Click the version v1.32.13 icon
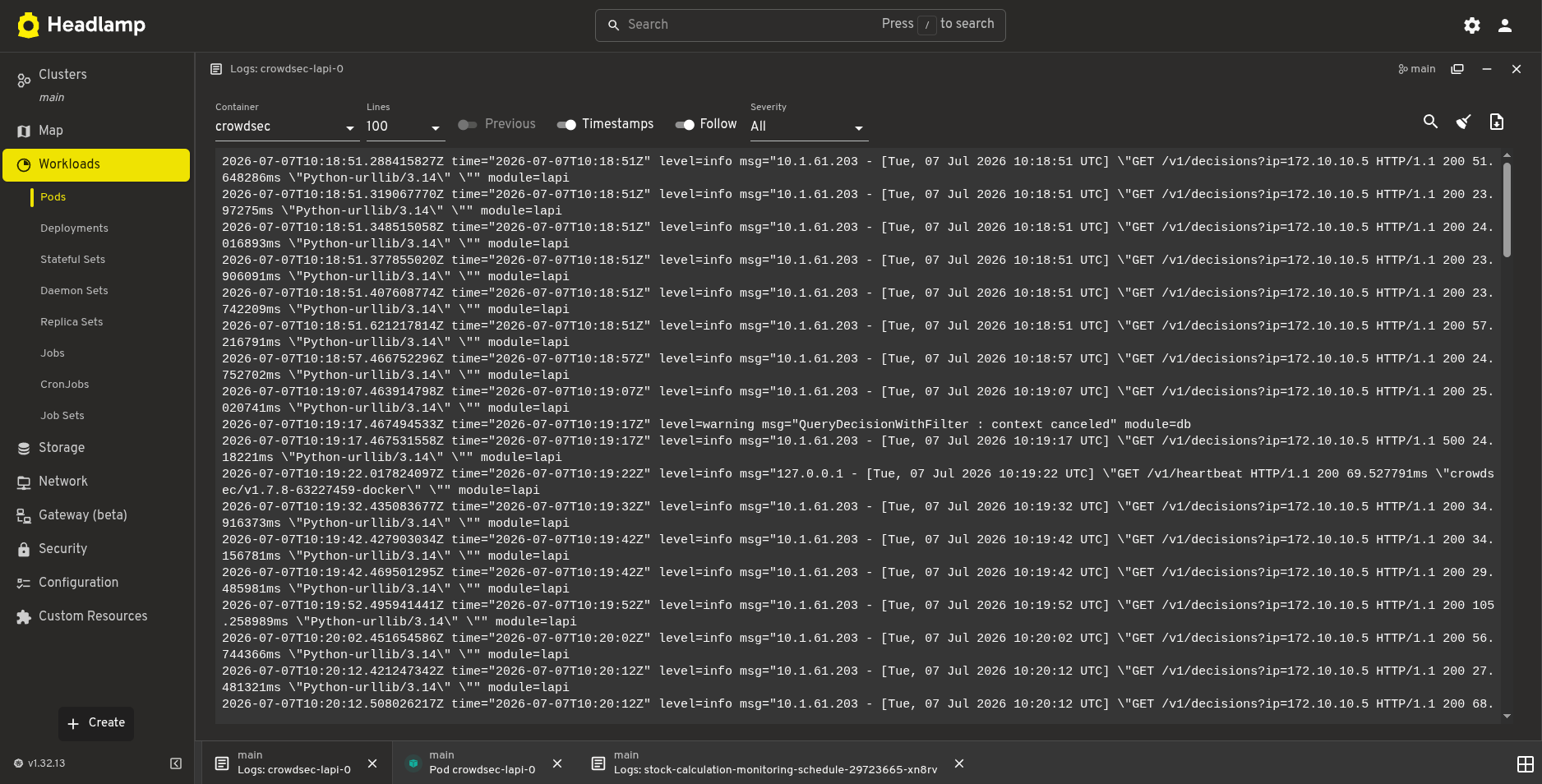This screenshot has width=1542, height=784. (18, 763)
